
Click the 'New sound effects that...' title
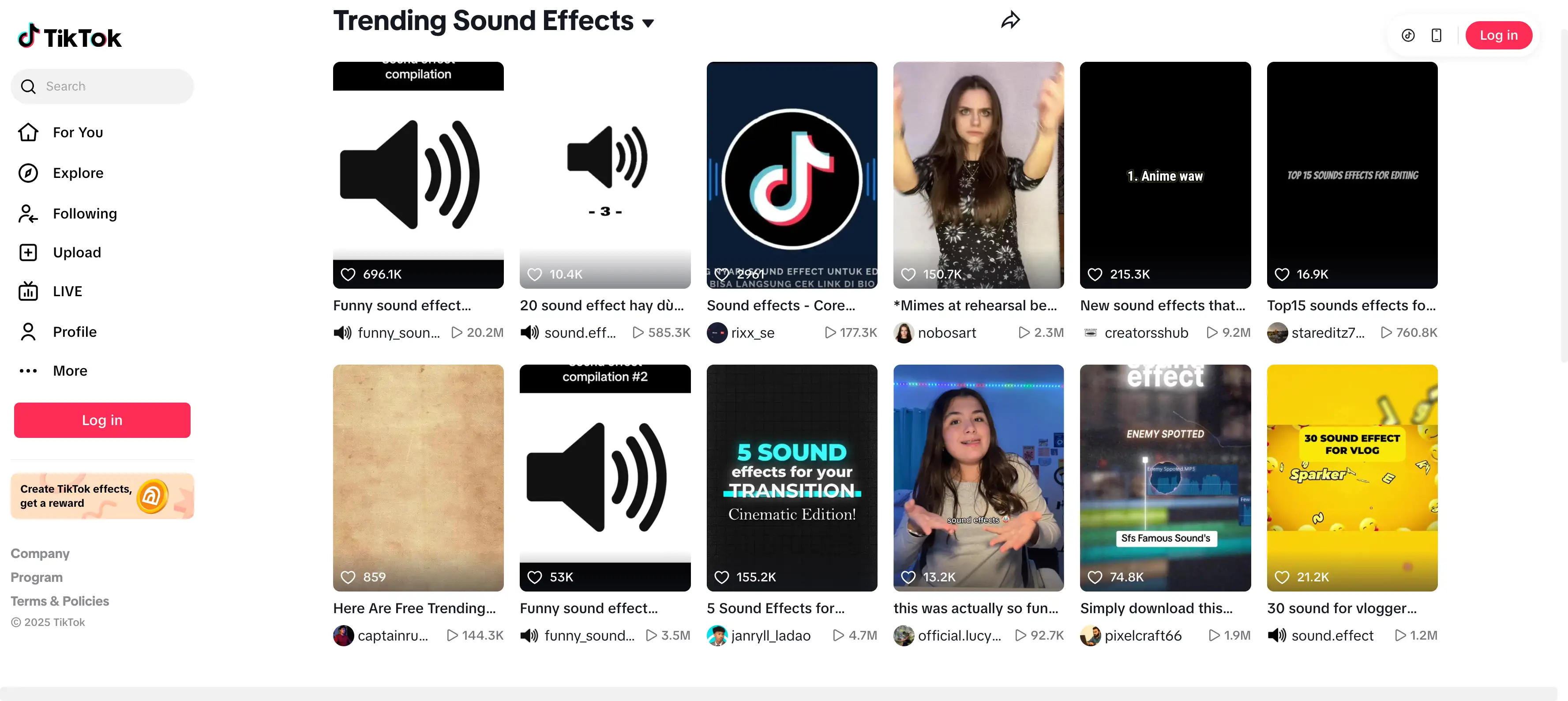point(1163,306)
